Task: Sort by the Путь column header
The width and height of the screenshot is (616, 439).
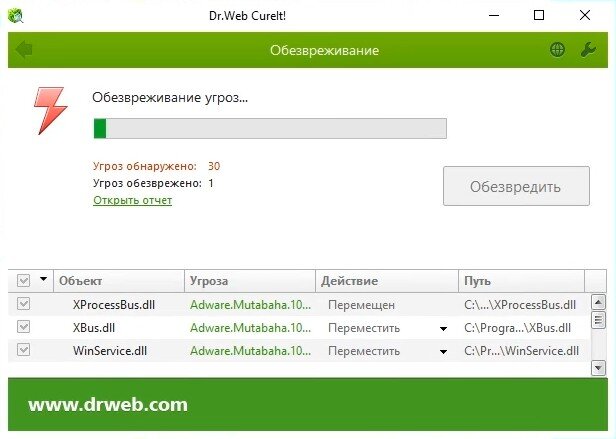Action: point(521,281)
